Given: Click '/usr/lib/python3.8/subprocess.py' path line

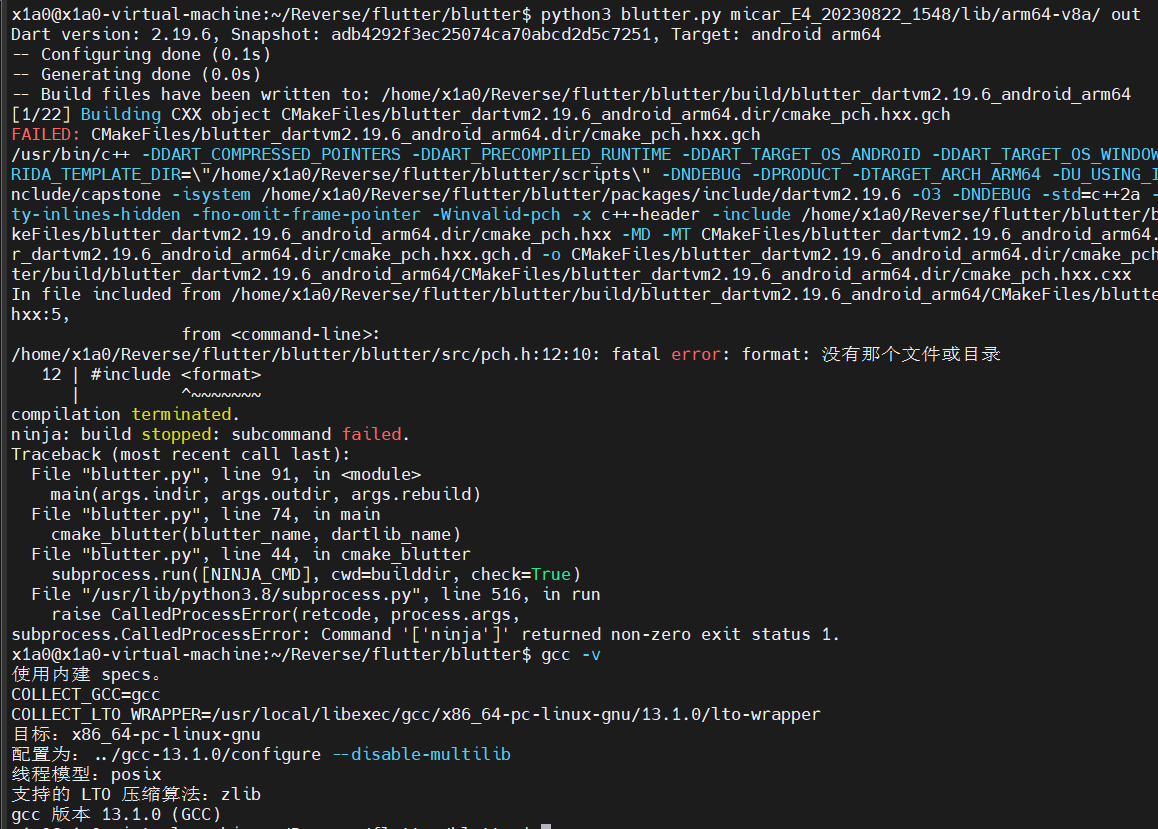Looking at the screenshot, I should 316,594.
